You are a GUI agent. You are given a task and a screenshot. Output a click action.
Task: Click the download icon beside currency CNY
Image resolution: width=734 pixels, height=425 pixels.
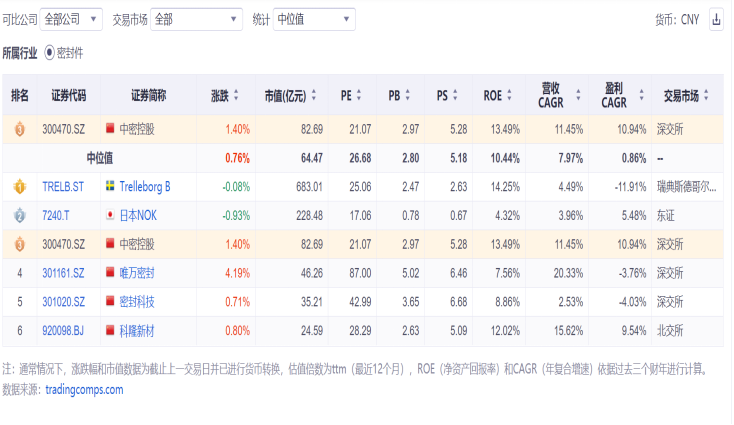pyautogui.click(x=716, y=20)
